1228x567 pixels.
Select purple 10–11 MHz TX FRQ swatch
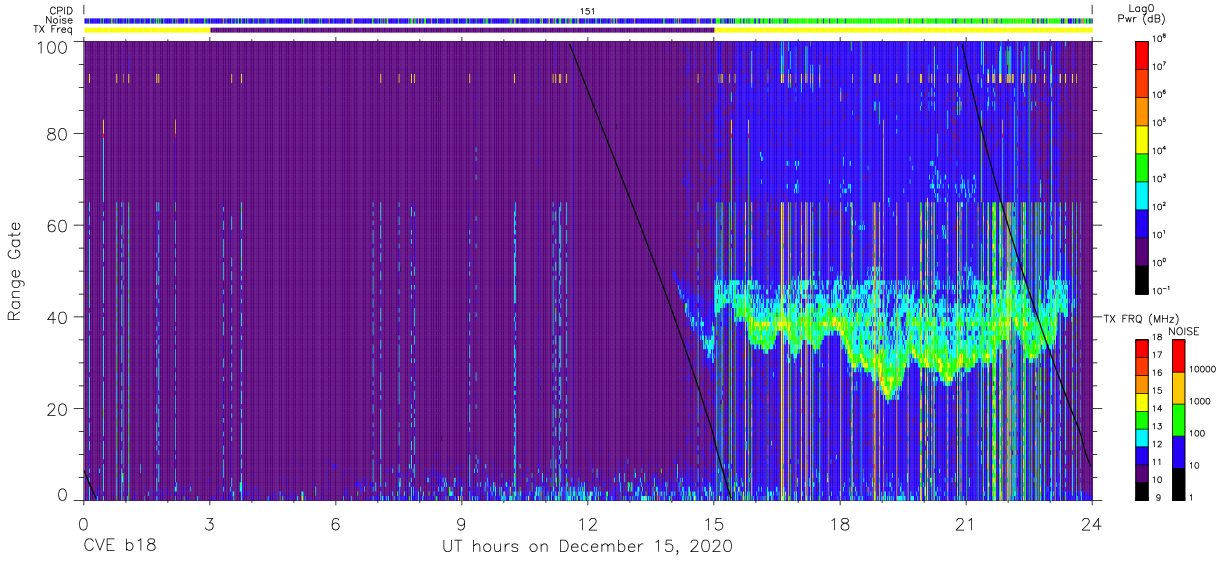(1142, 472)
